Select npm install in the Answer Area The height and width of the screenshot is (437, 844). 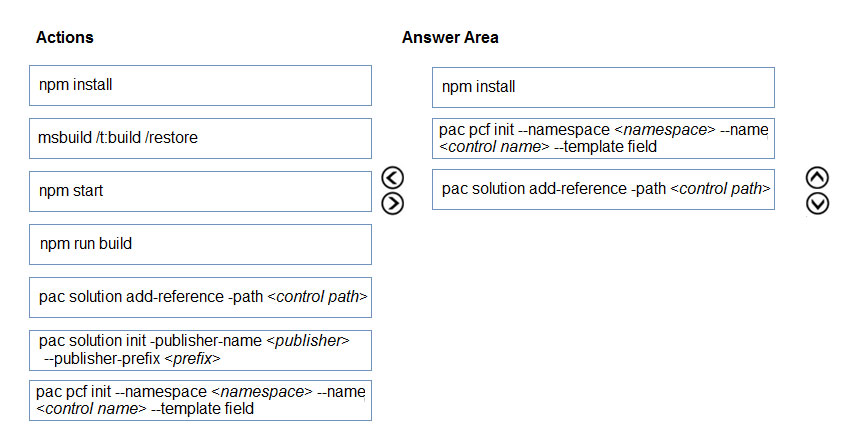pyautogui.click(x=603, y=87)
